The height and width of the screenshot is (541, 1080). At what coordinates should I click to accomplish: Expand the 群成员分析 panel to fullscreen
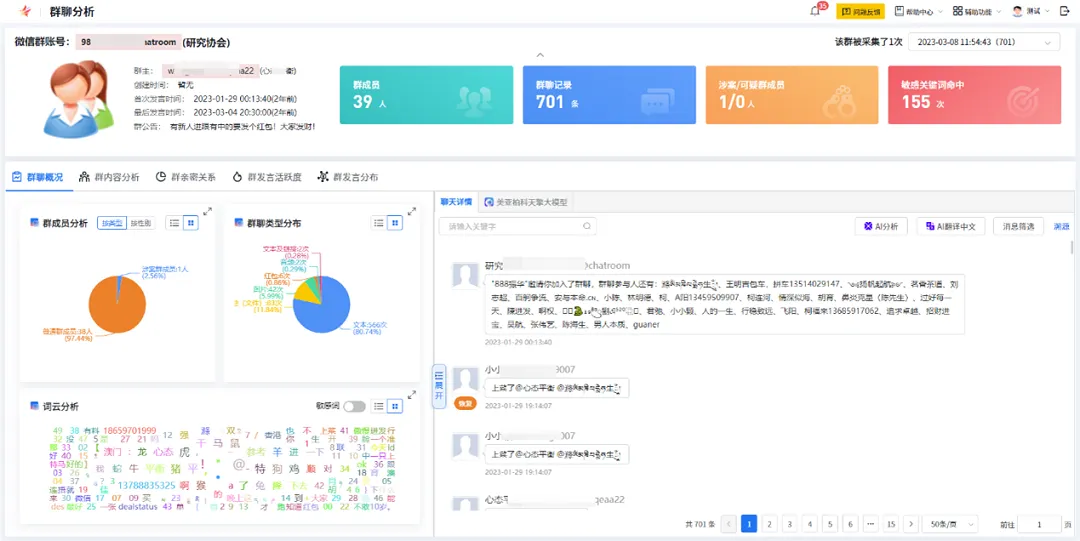coord(208,212)
